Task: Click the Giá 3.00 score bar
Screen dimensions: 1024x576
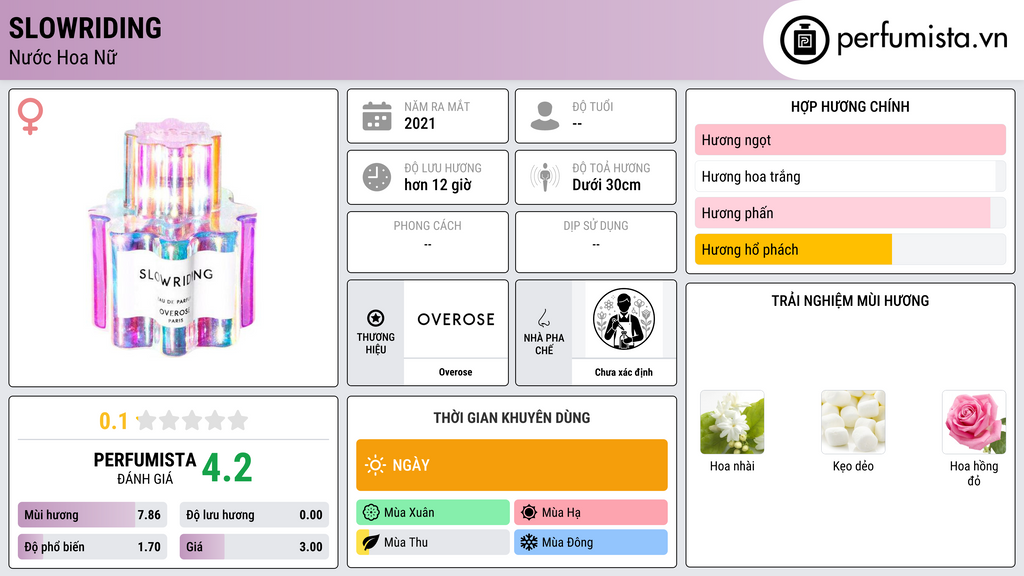Action: pos(254,547)
